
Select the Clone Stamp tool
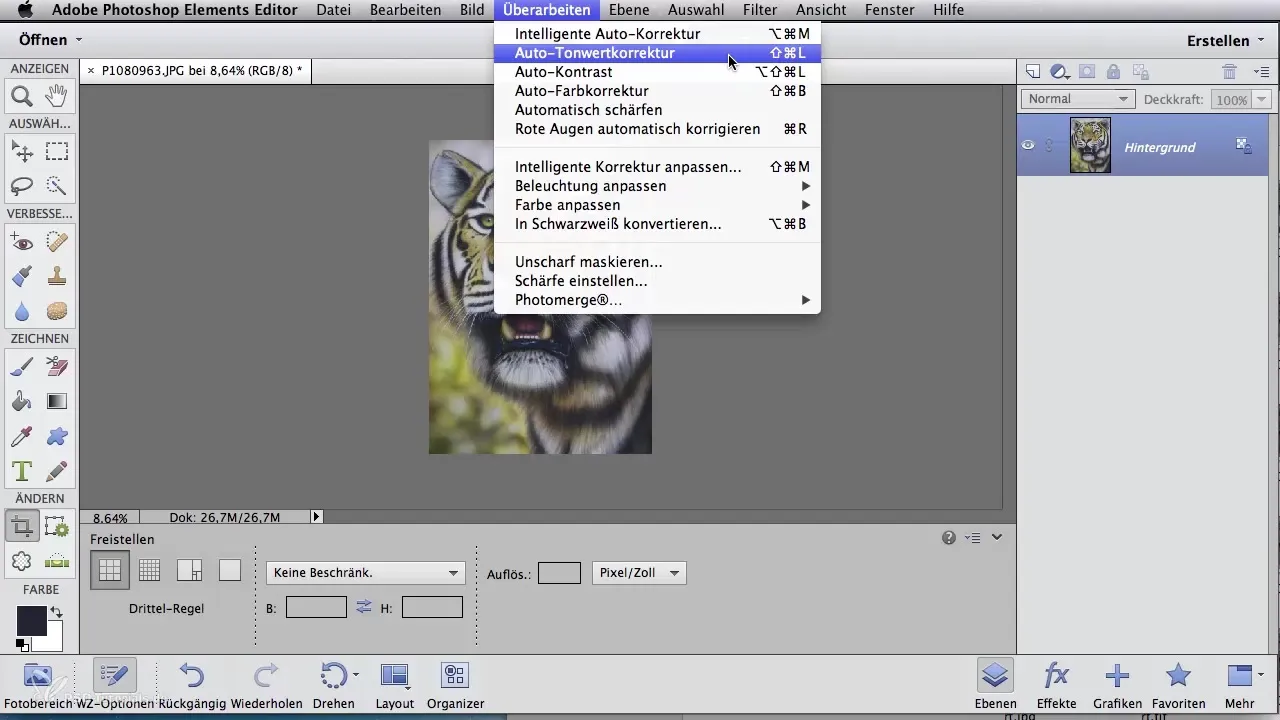pos(57,276)
